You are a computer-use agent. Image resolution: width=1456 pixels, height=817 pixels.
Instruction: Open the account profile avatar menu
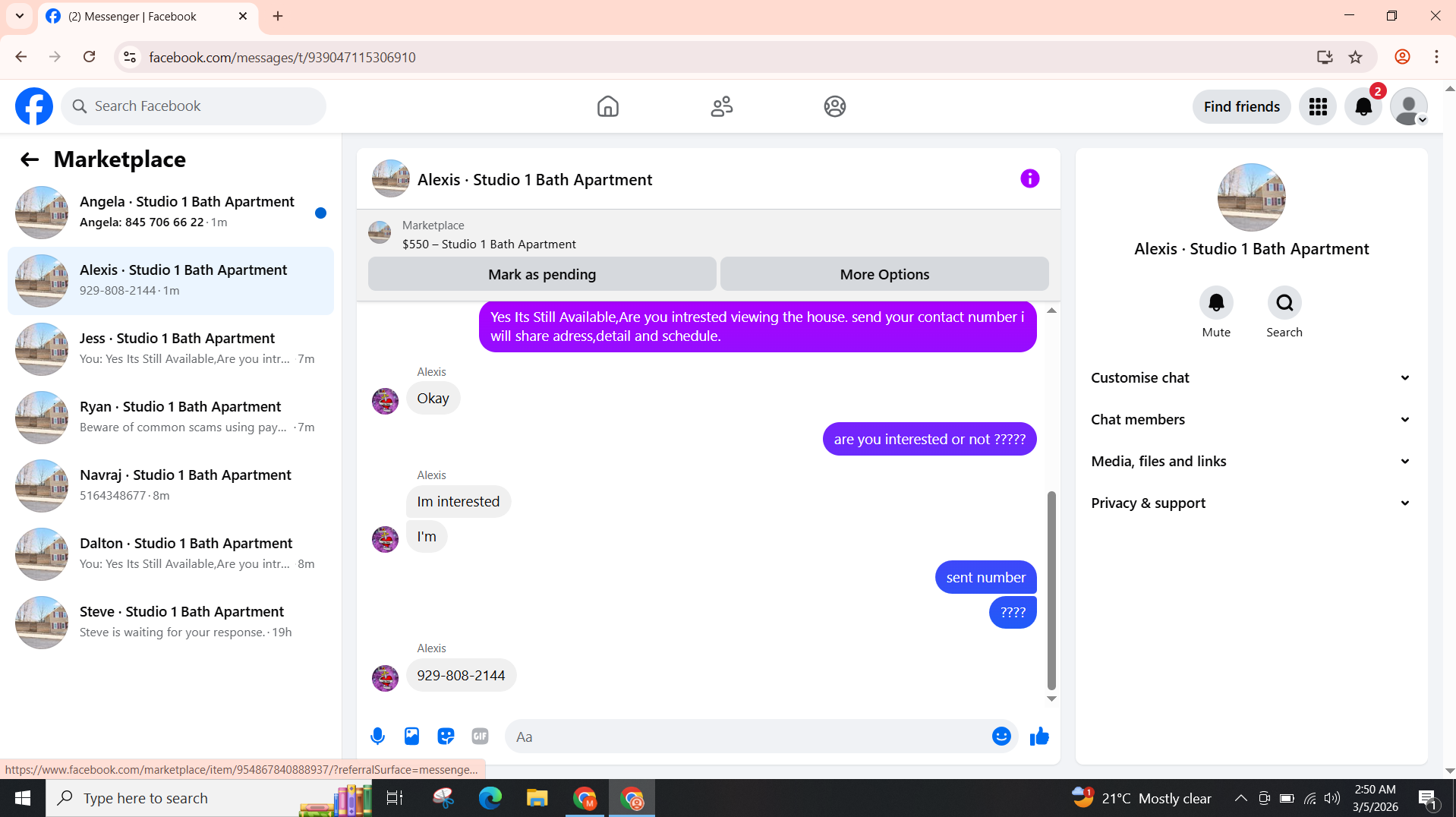(x=1409, y=106)
